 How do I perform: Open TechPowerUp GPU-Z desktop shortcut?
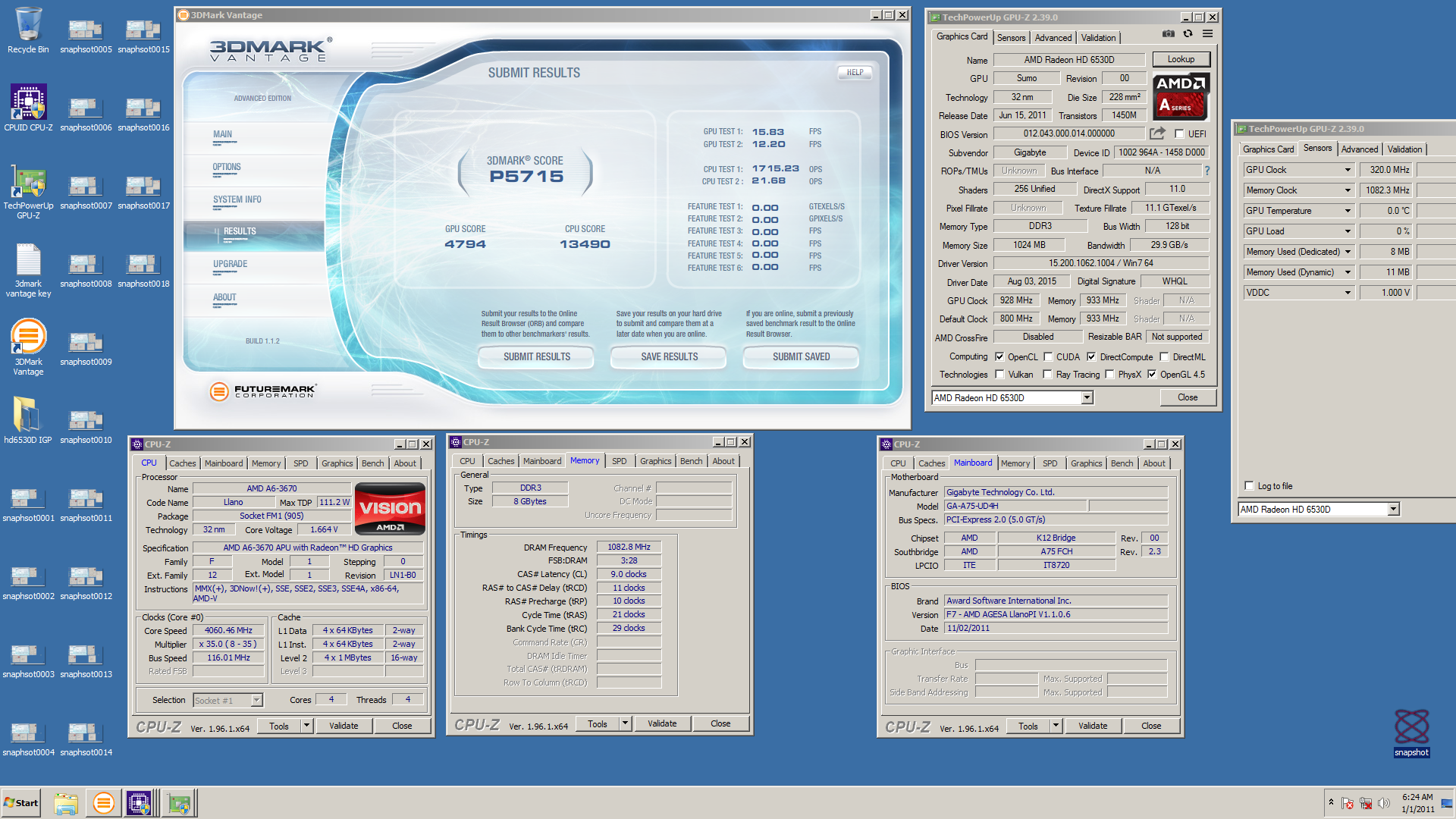pos(28,192)
